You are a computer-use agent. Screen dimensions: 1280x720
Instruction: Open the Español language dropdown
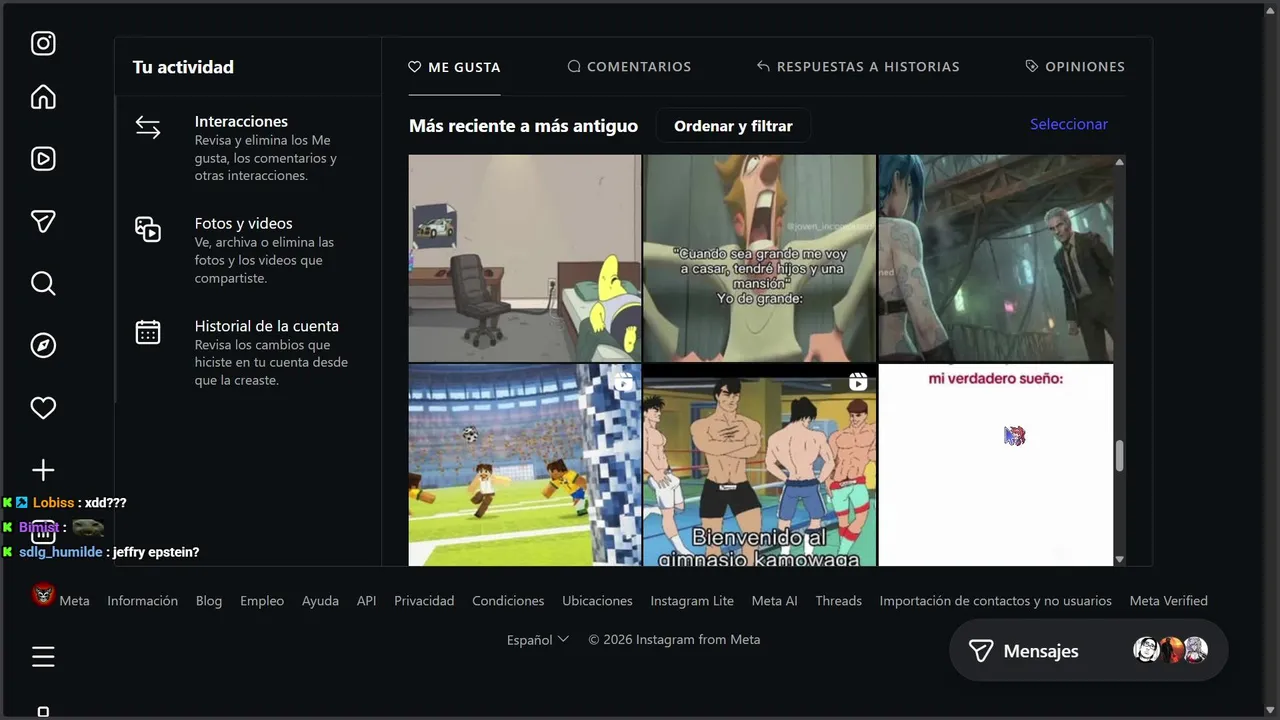point(538,640)
